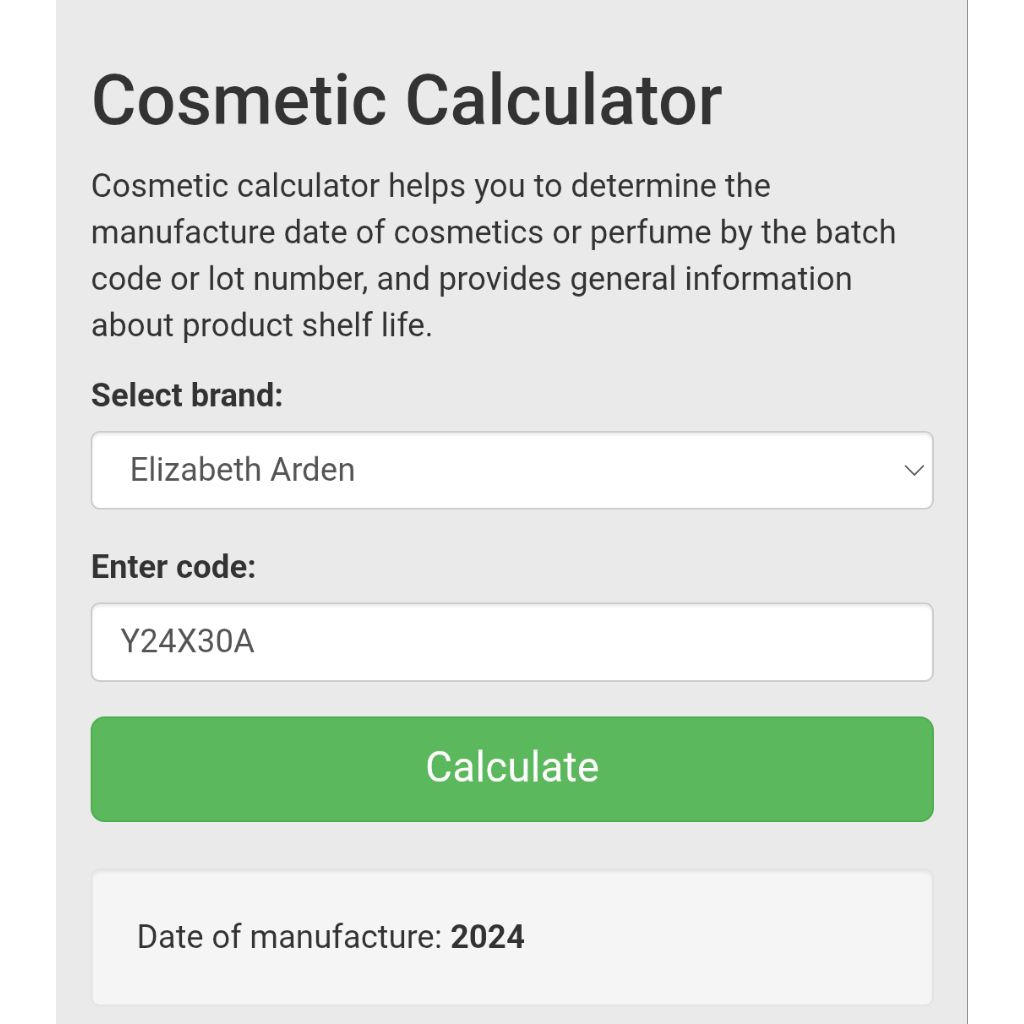The height and width of the screenshot is (1024, 1024).
Task: Click the description paragraph under the heading
Action: 492,255
